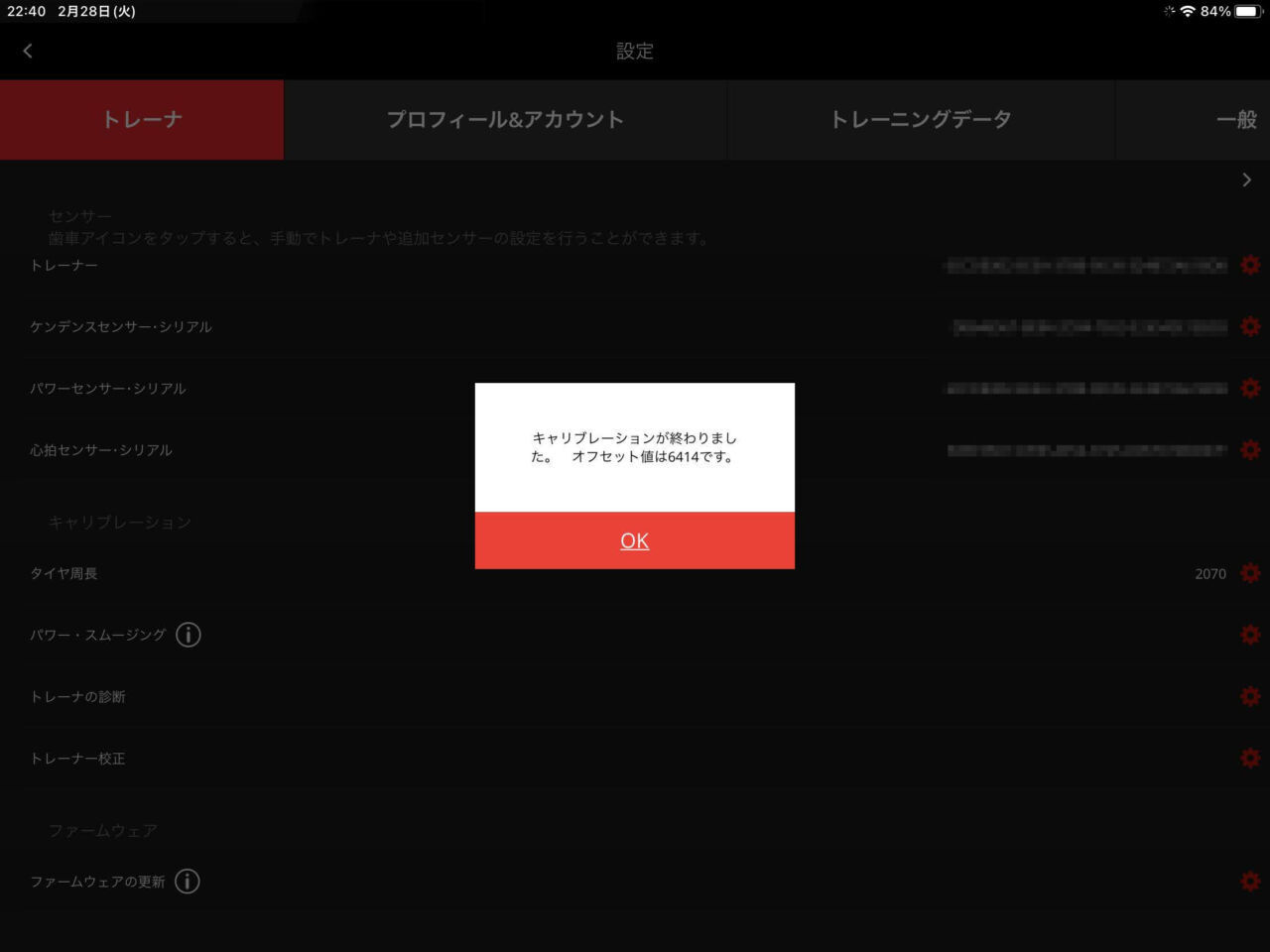Tap the tire circumference value 2070
The width and height of the screenshot is (1270, 952).
click(1209, 574)
